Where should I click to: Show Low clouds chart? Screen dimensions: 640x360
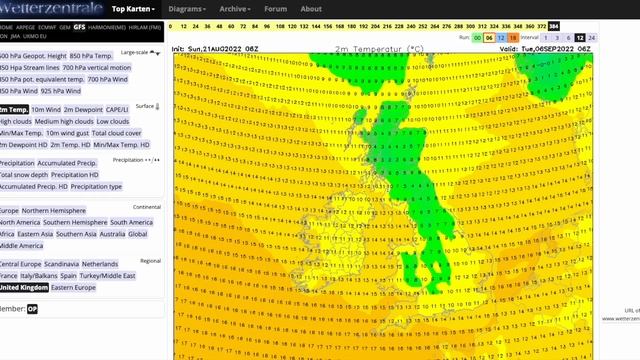(113, 122)
